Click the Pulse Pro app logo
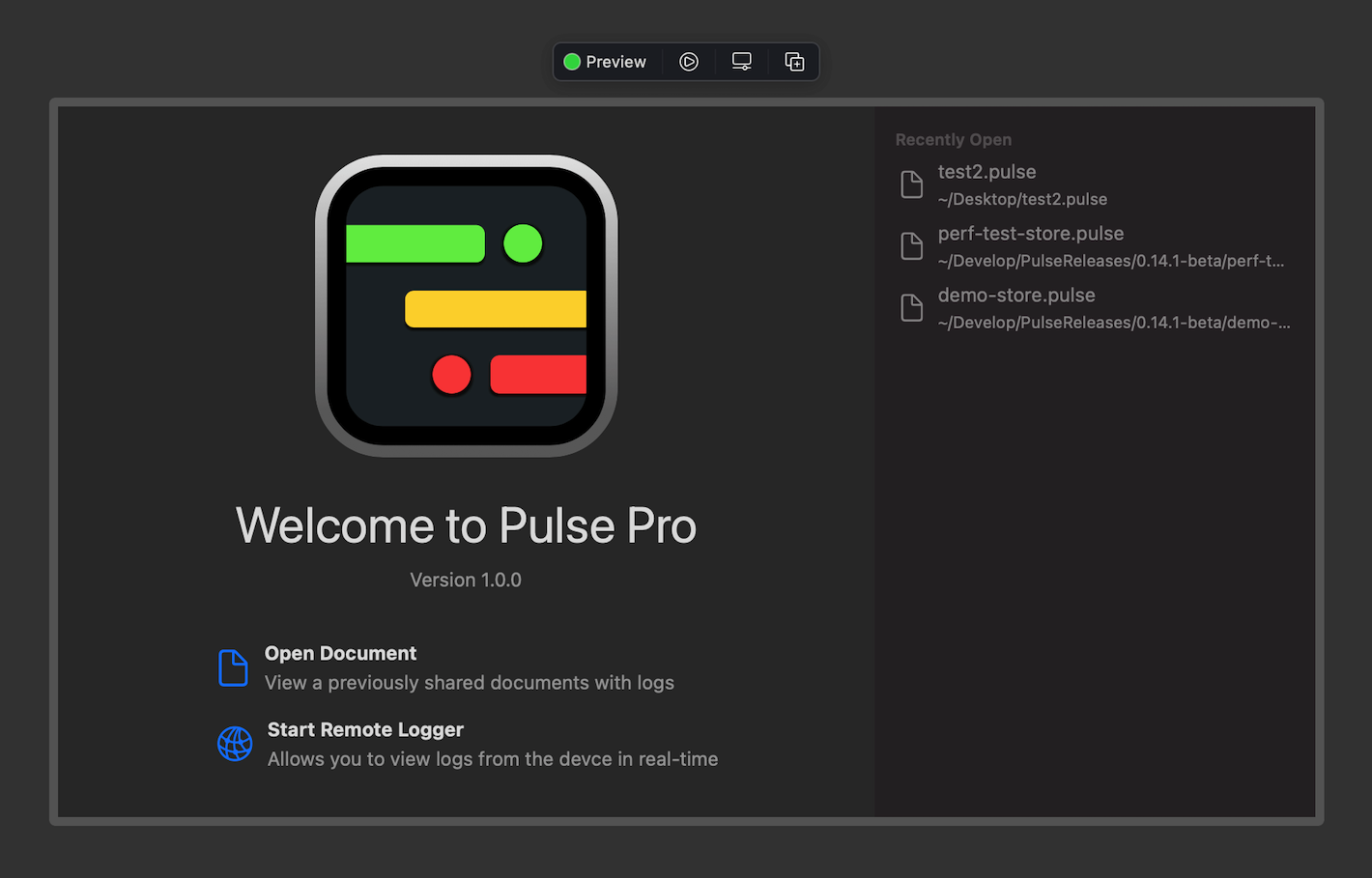Image resolution: width=1372 pixels, height=878 pixels. point(467,305)
